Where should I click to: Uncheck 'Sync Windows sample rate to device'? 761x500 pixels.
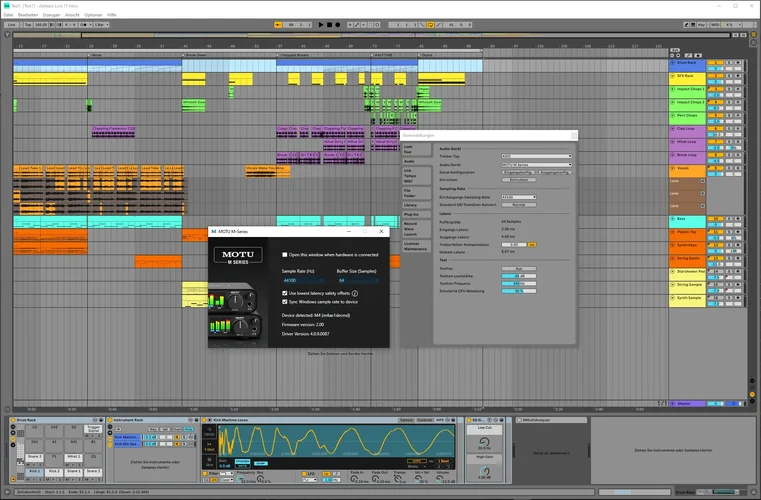285,301
